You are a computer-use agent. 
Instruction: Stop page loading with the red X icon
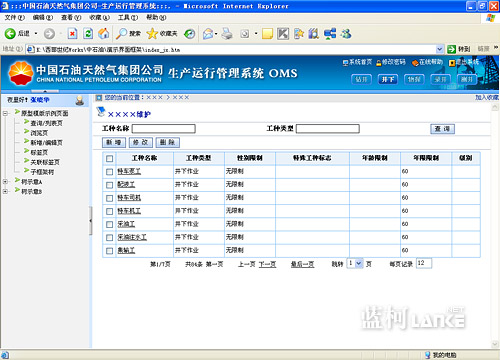click(x=72, y=33)
